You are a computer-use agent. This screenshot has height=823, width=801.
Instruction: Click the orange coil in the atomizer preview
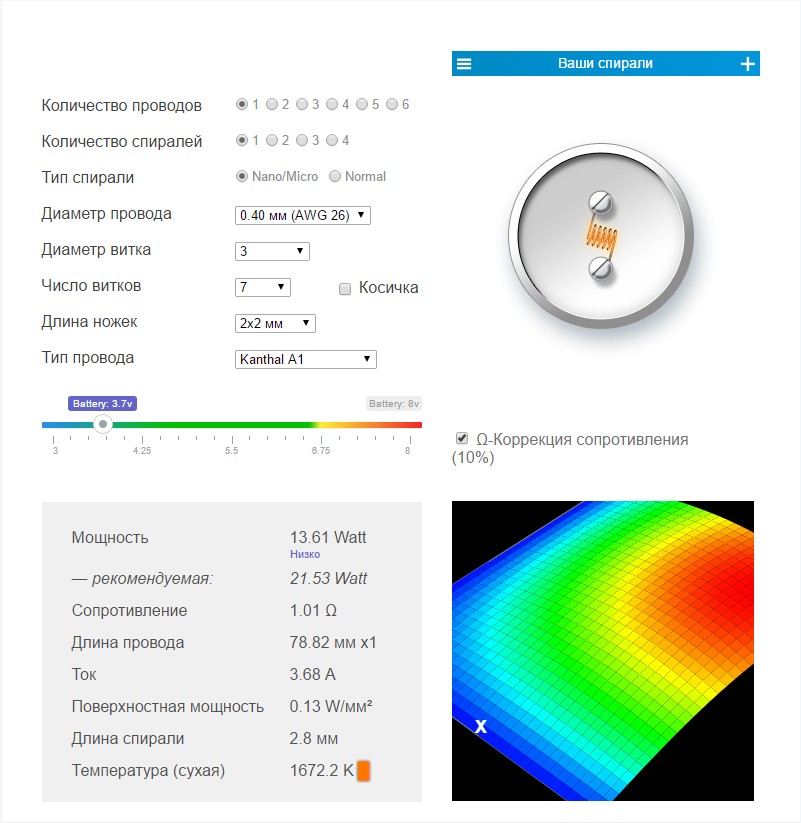coord(600,235)
